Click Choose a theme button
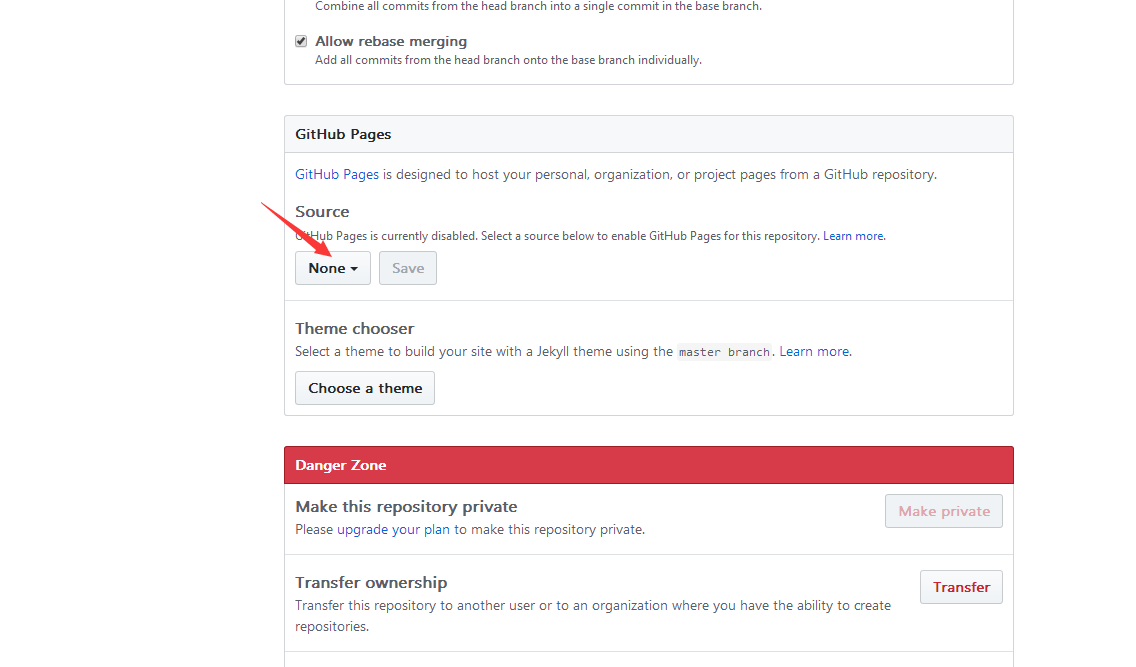The width and height of the screenshot is (1136, 667). click(364, 388)
